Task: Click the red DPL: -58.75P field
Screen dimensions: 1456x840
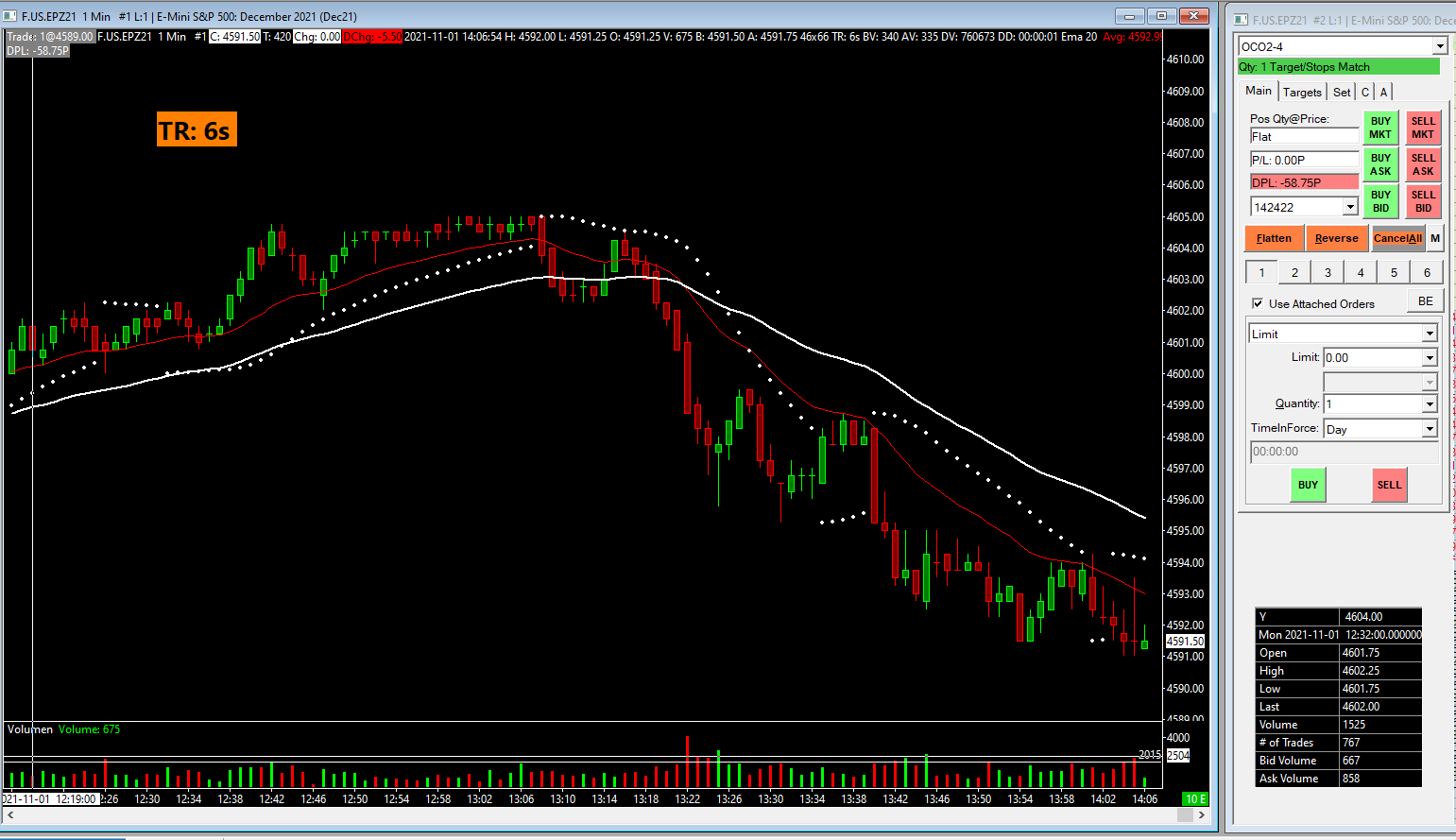Action: [x=1304, y=182]
